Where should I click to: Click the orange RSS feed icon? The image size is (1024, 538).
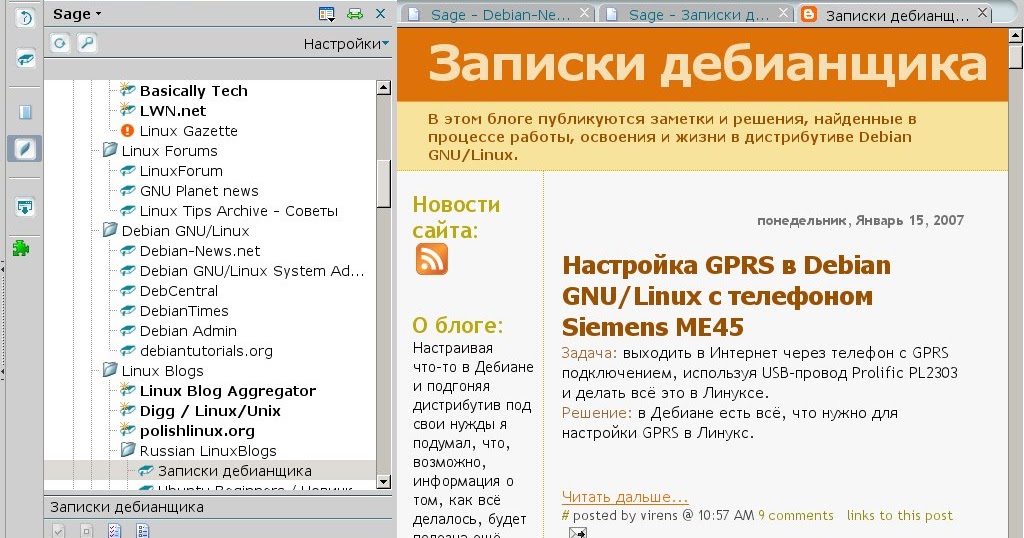(431, 259)
